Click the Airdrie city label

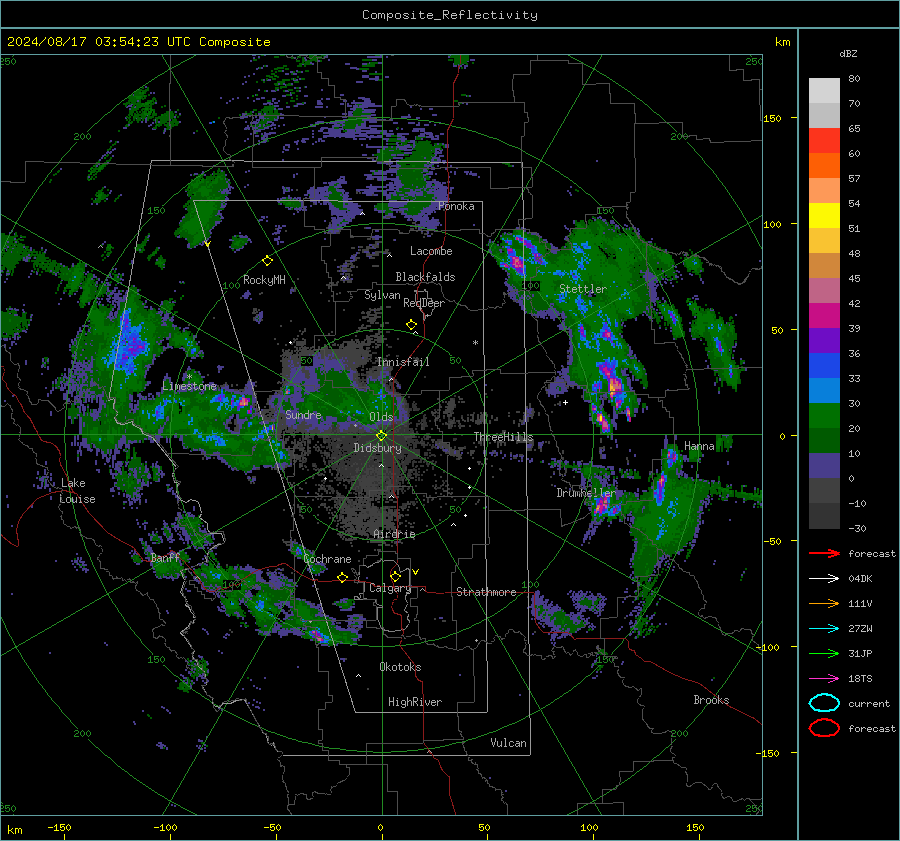(x=394, y=534)
